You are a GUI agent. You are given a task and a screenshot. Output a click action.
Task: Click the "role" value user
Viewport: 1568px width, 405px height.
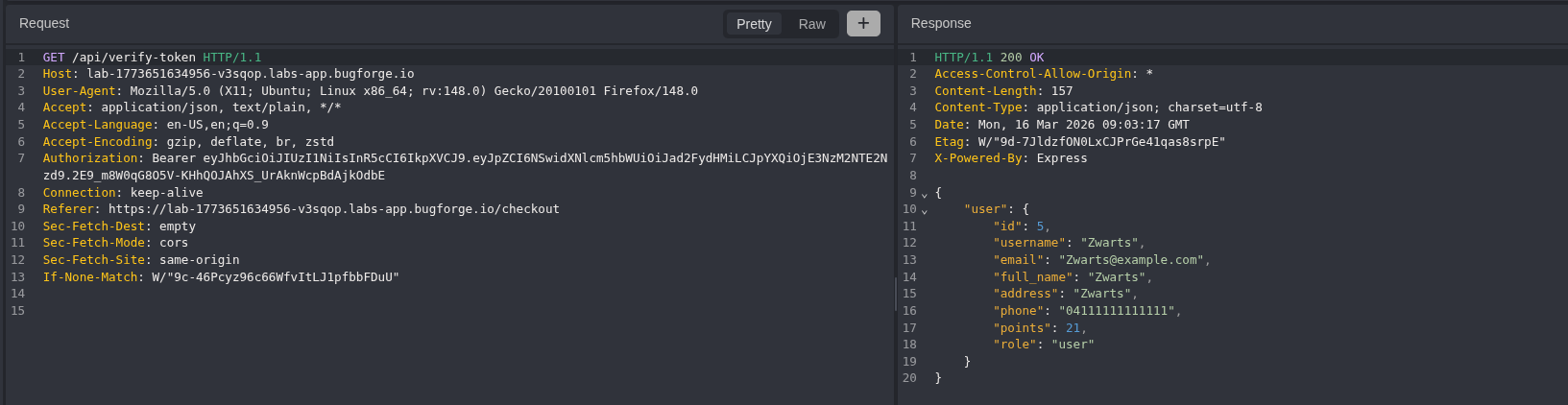[1073, 345]
